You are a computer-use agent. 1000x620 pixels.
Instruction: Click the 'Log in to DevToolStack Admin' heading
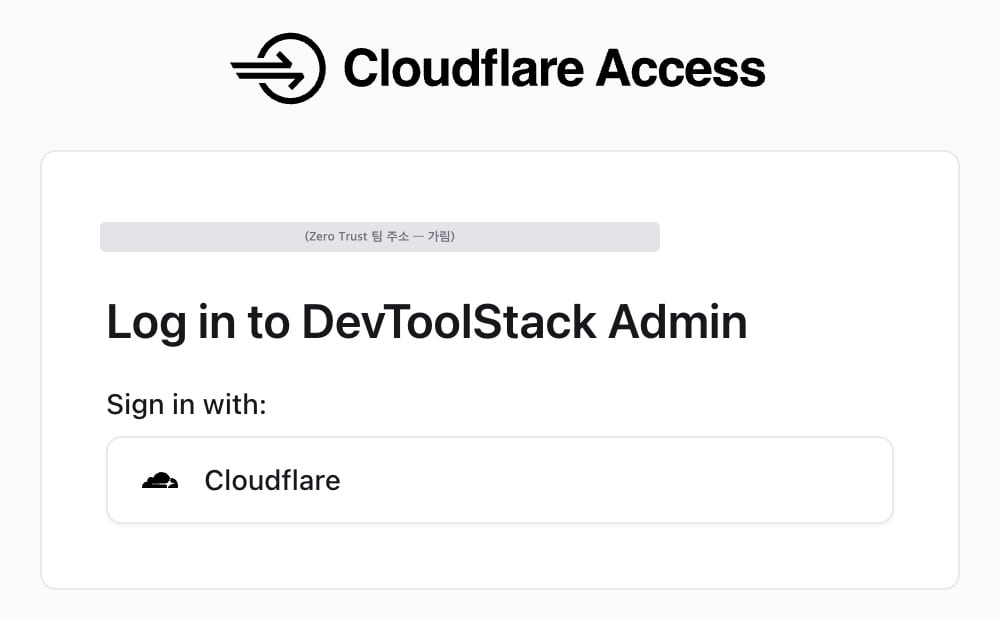427,322
